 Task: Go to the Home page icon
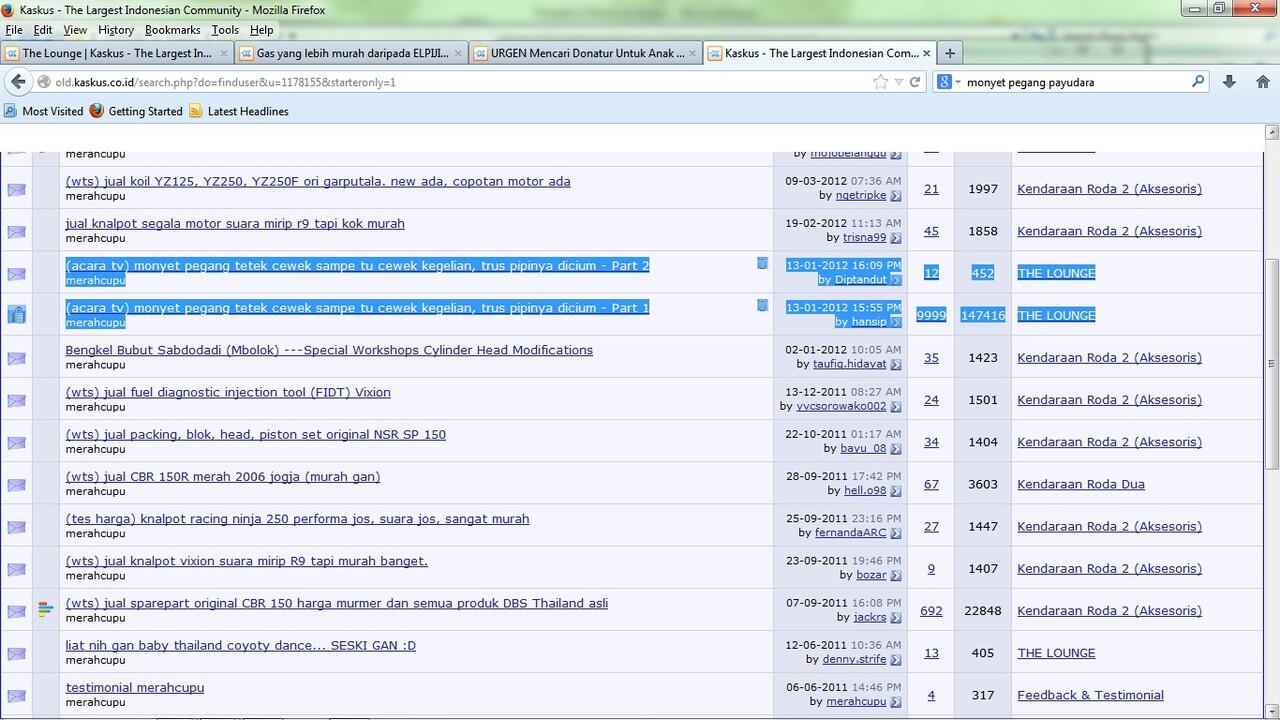[1263, 82]
